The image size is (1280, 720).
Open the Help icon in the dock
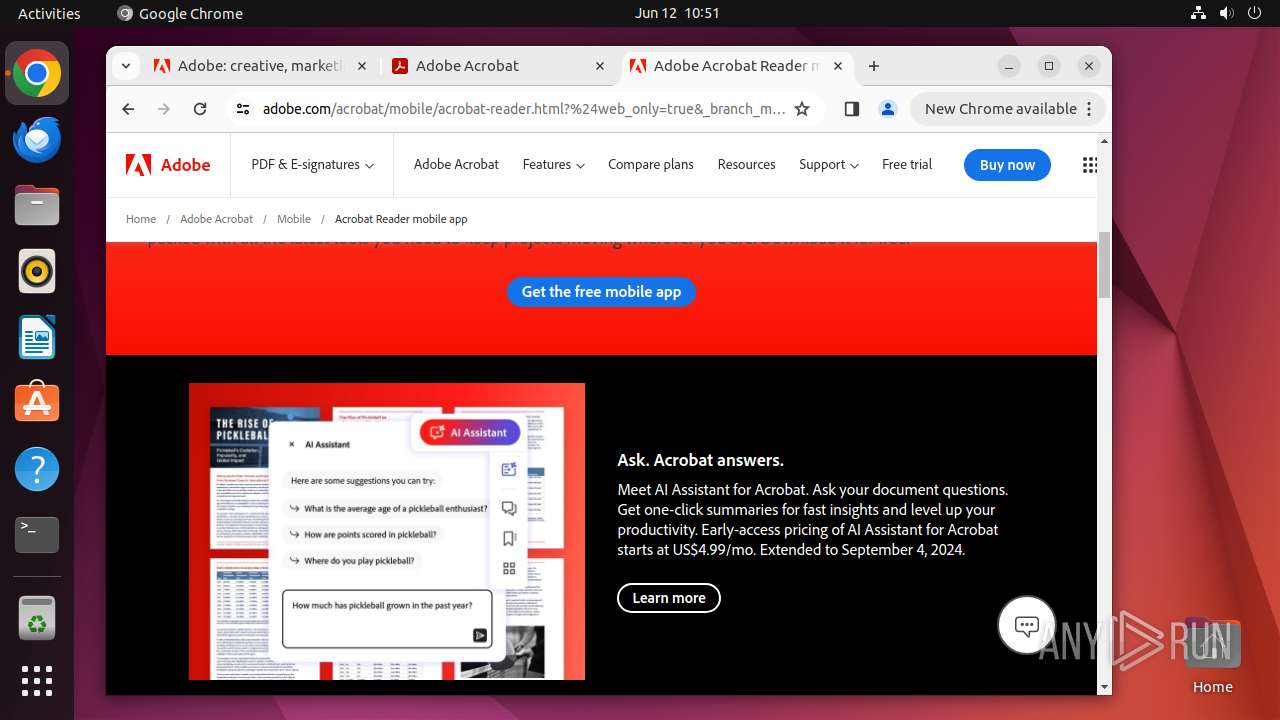(37, 468)
